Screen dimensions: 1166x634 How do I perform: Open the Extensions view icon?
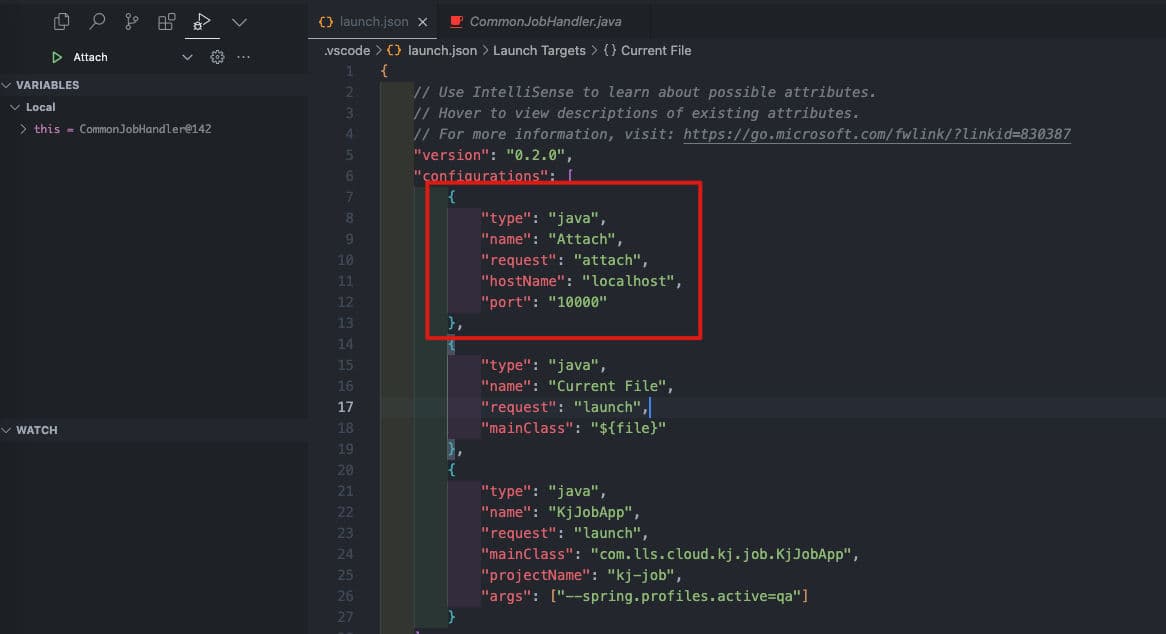(167, 21)
